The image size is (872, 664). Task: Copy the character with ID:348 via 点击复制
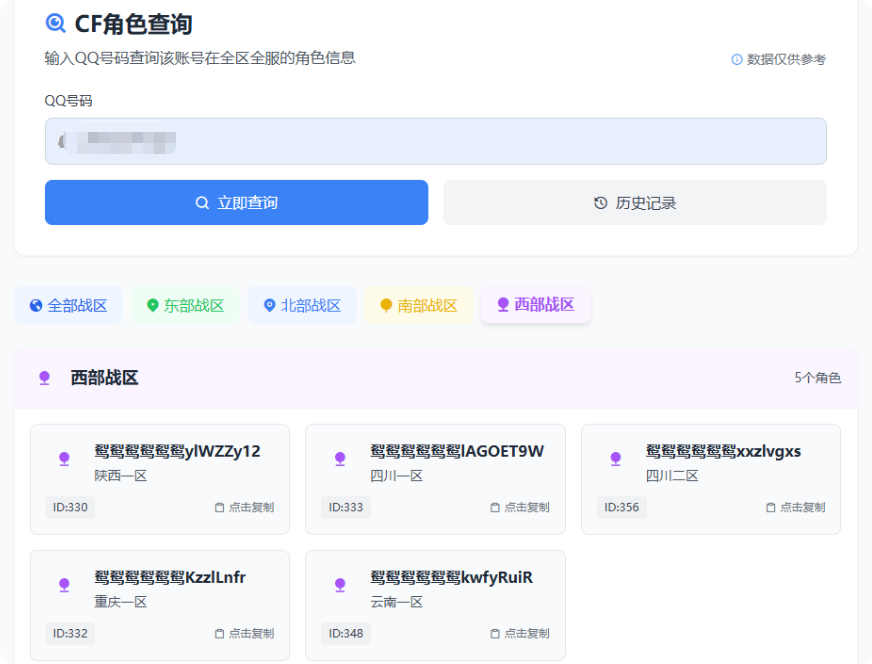pos(519,633)
